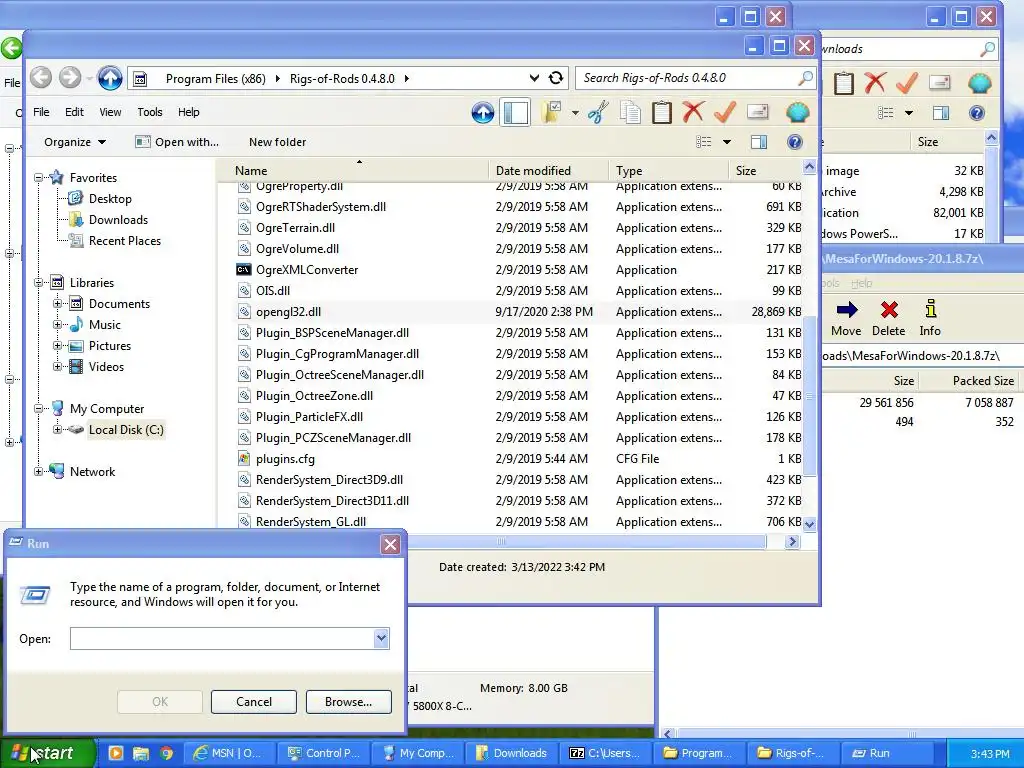Expand the Documents library node
Viewport: 1024px width, 768px height.
pos(57,304)
